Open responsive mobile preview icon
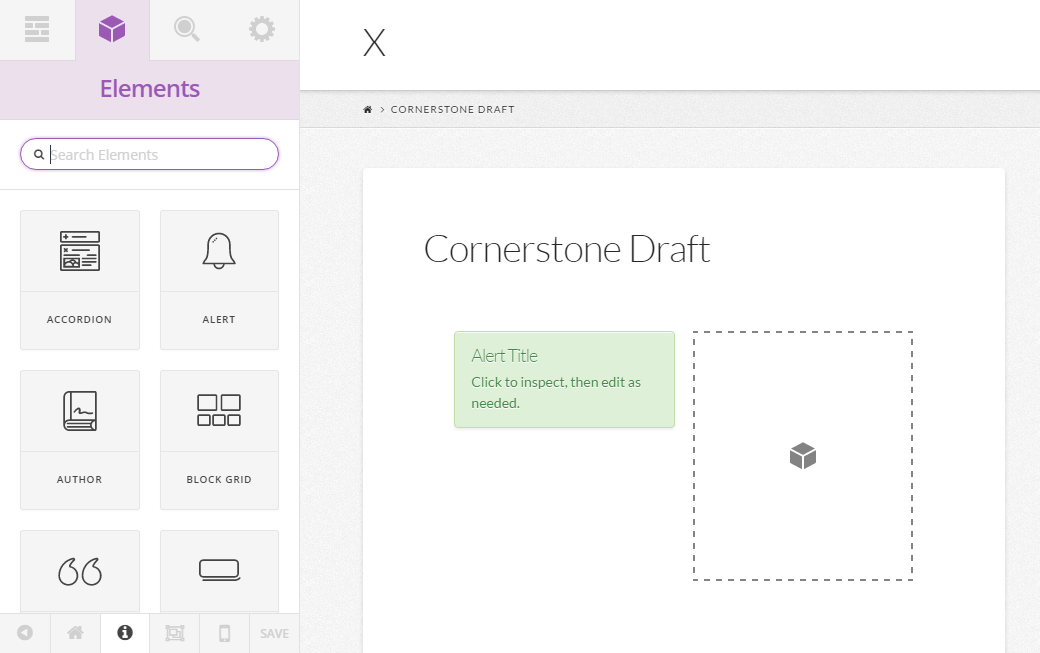The width and height of the screenshot is (1040, 653). click(x=224, y=633)
